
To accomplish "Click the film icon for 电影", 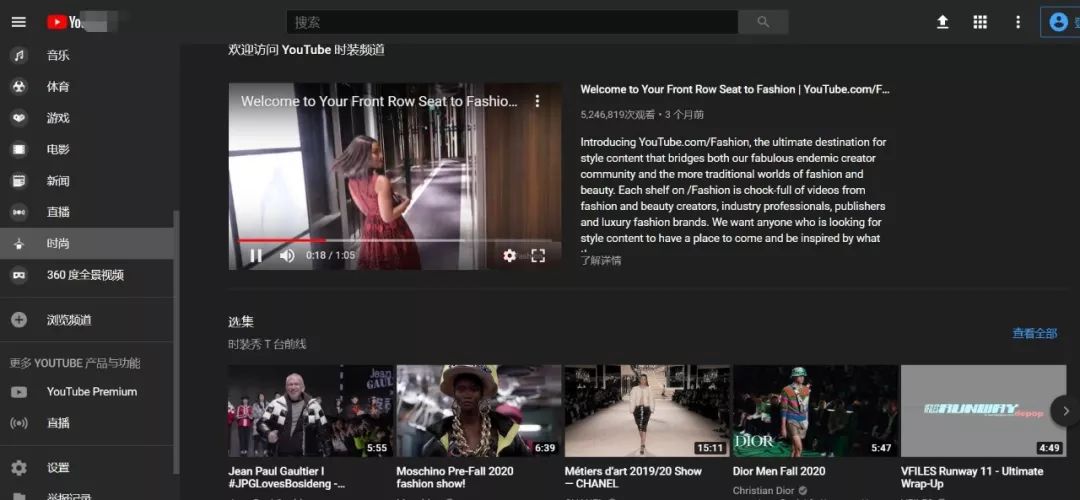I will click(19, 149).
